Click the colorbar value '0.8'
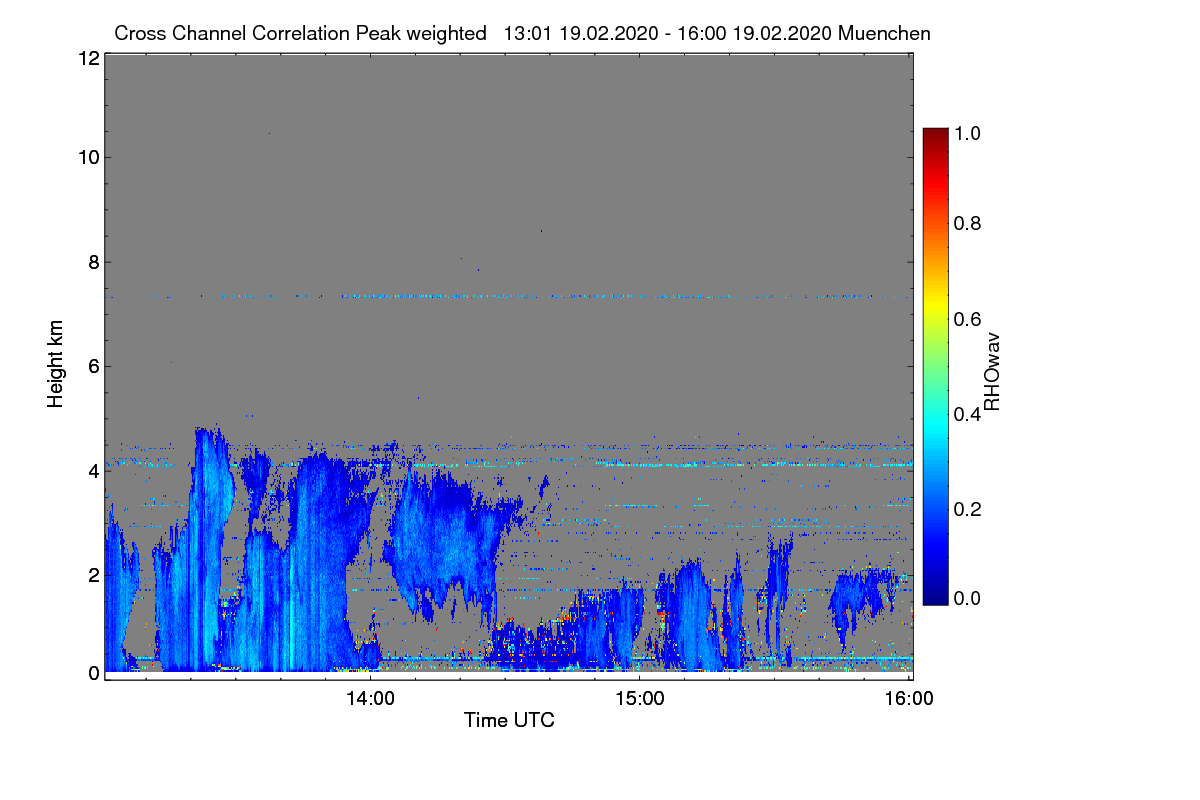 tap(966, 223)
